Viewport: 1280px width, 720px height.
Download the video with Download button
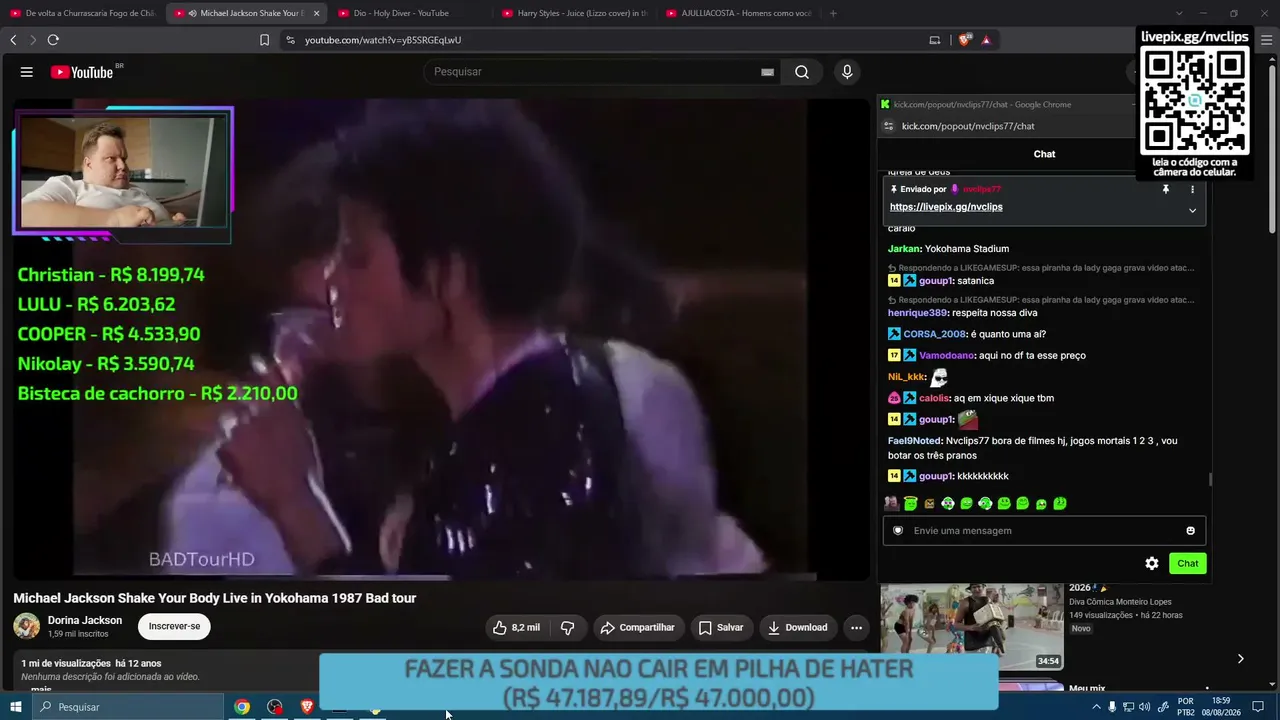797,628
